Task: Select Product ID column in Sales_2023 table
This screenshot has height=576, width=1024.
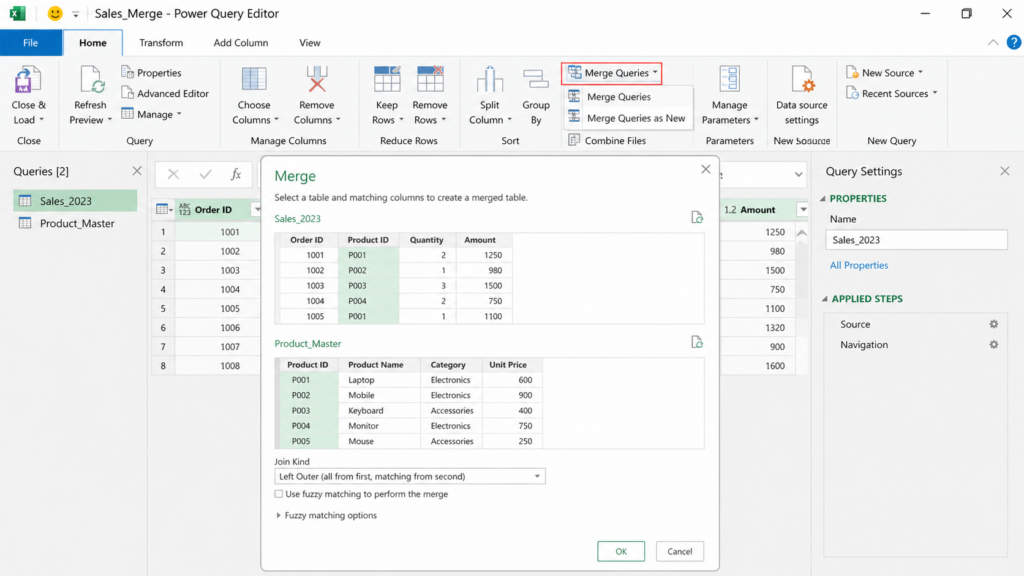Action: 368,240
